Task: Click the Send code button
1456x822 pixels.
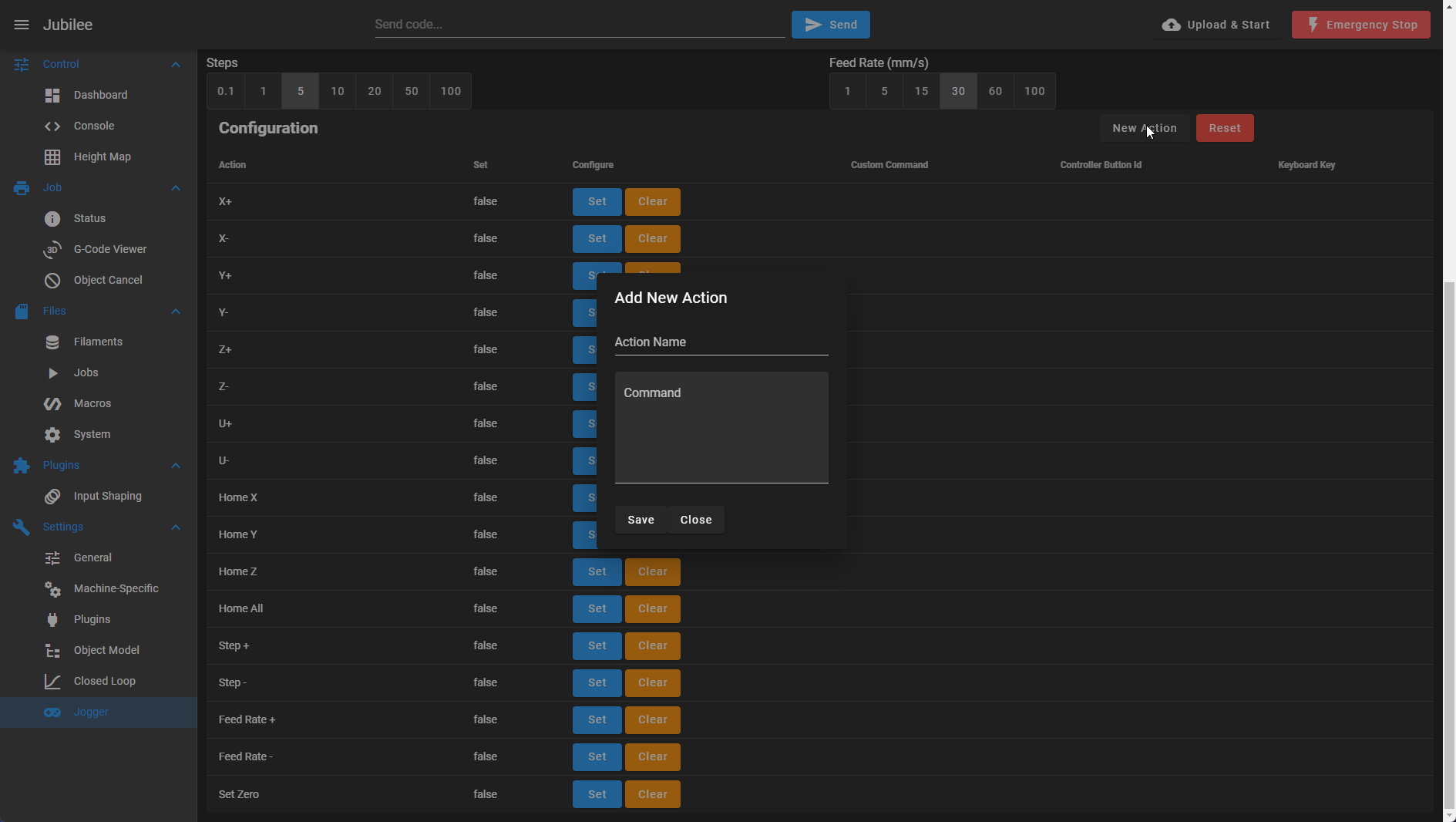Action: 831,25
